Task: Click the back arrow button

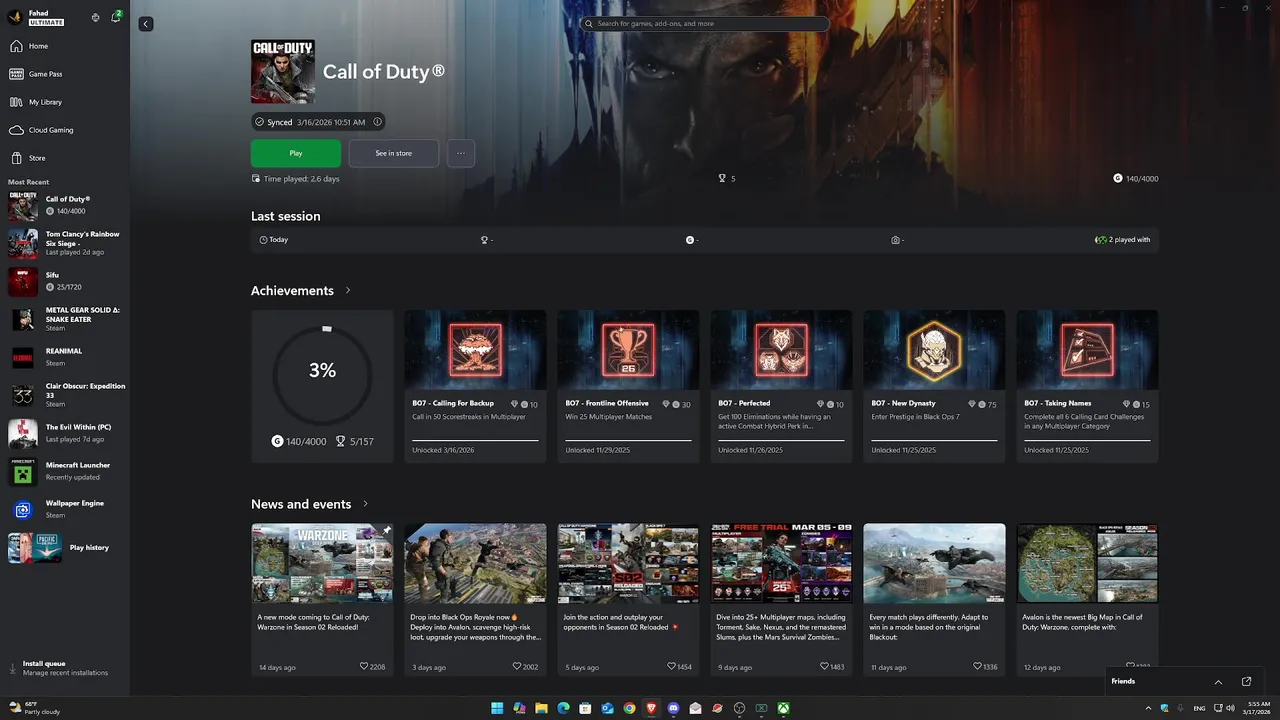Action: coord(146,23)
